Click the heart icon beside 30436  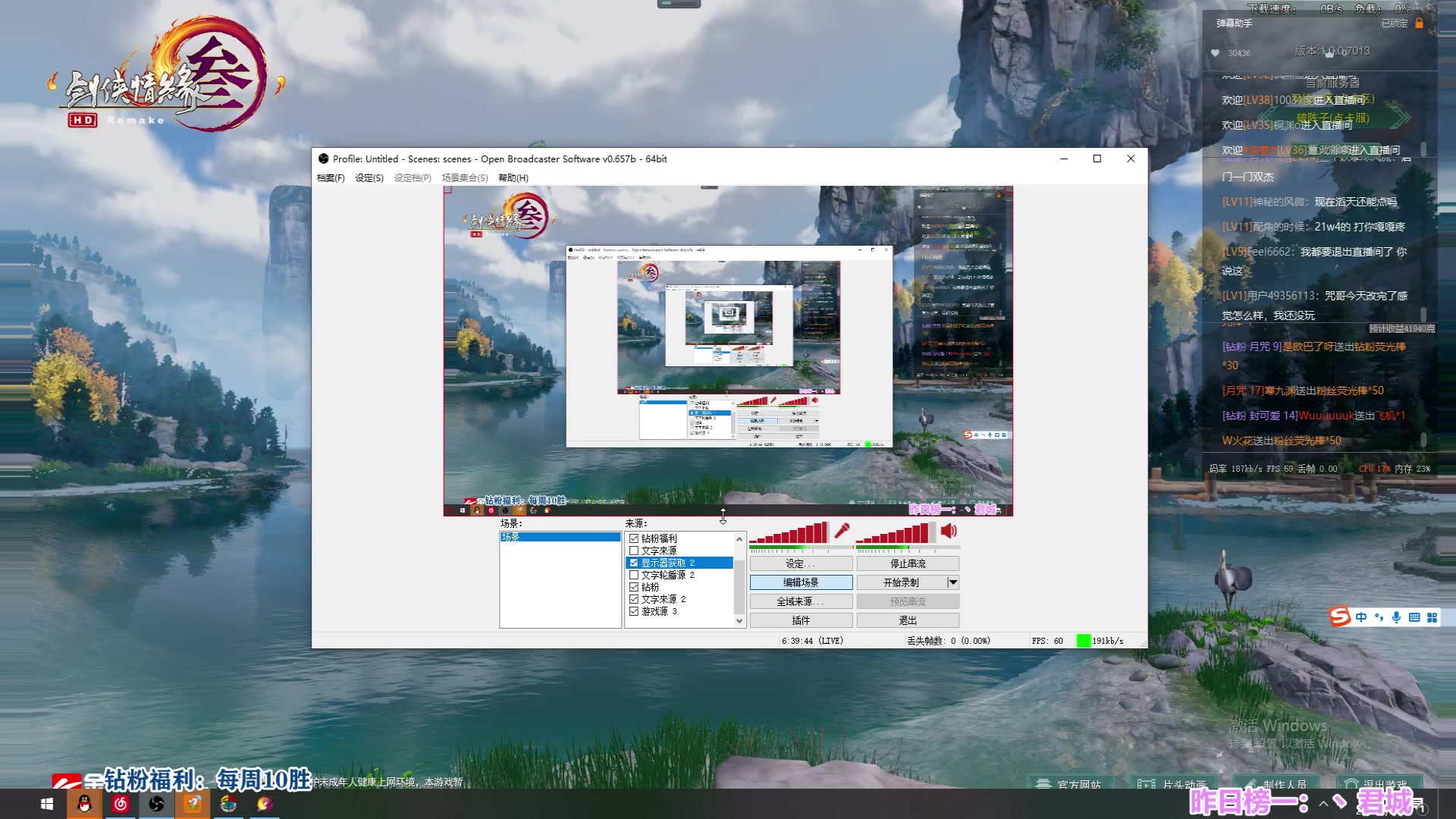[1215, 53]
